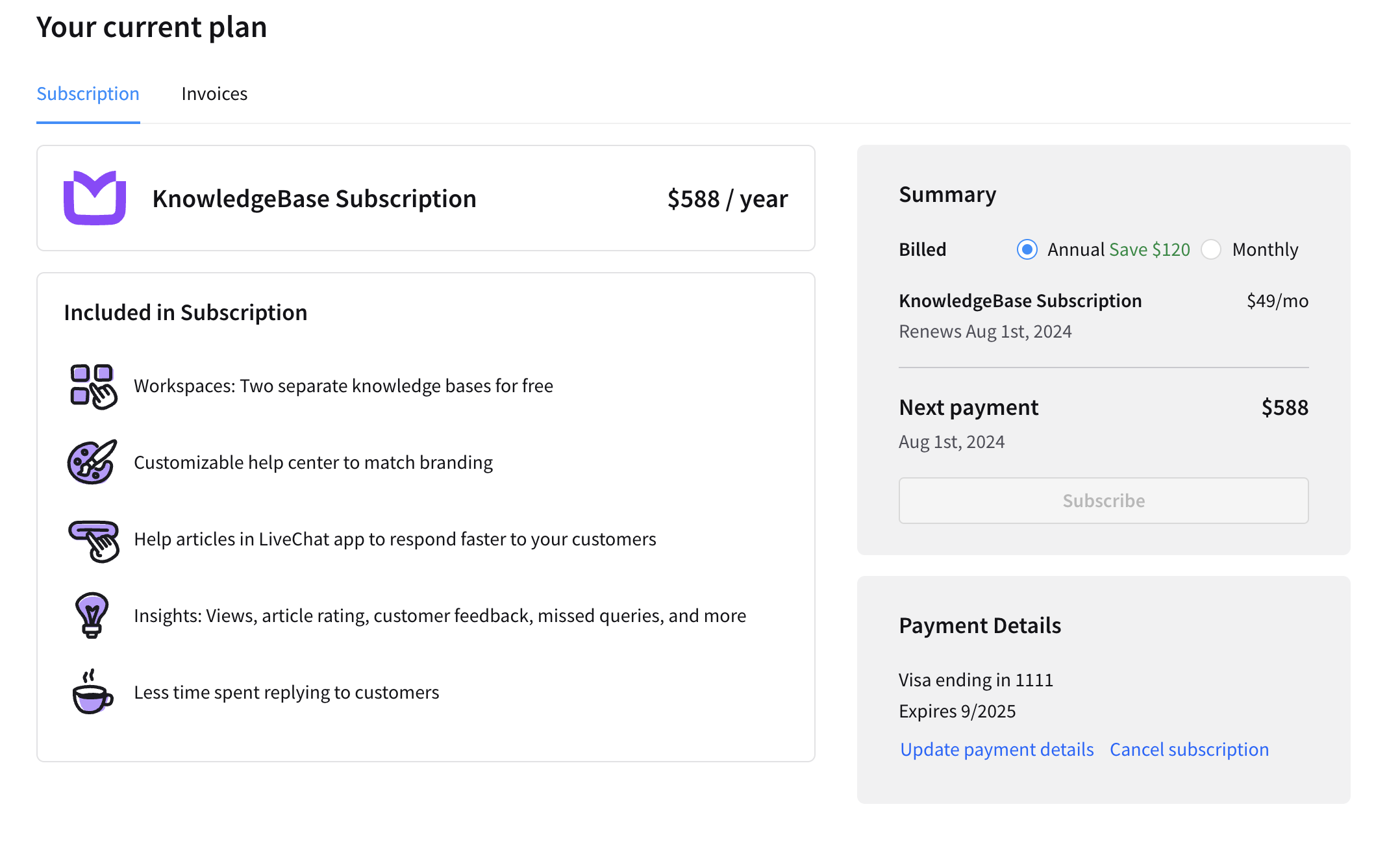Viewport: 1400px width, 848px height.
Task: Open Update payment details link
Action: 997,749
